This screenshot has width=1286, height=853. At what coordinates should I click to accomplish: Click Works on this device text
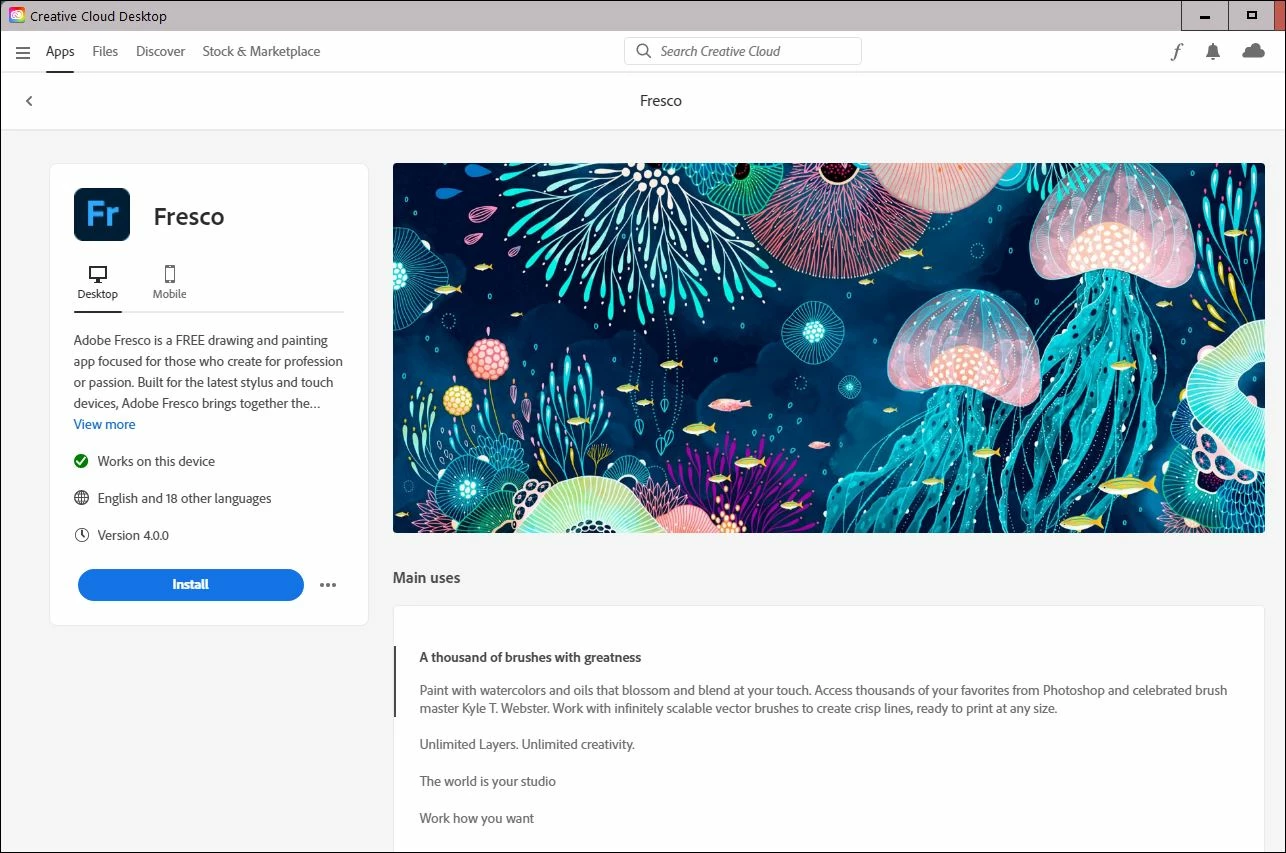[x=156, y=461]
